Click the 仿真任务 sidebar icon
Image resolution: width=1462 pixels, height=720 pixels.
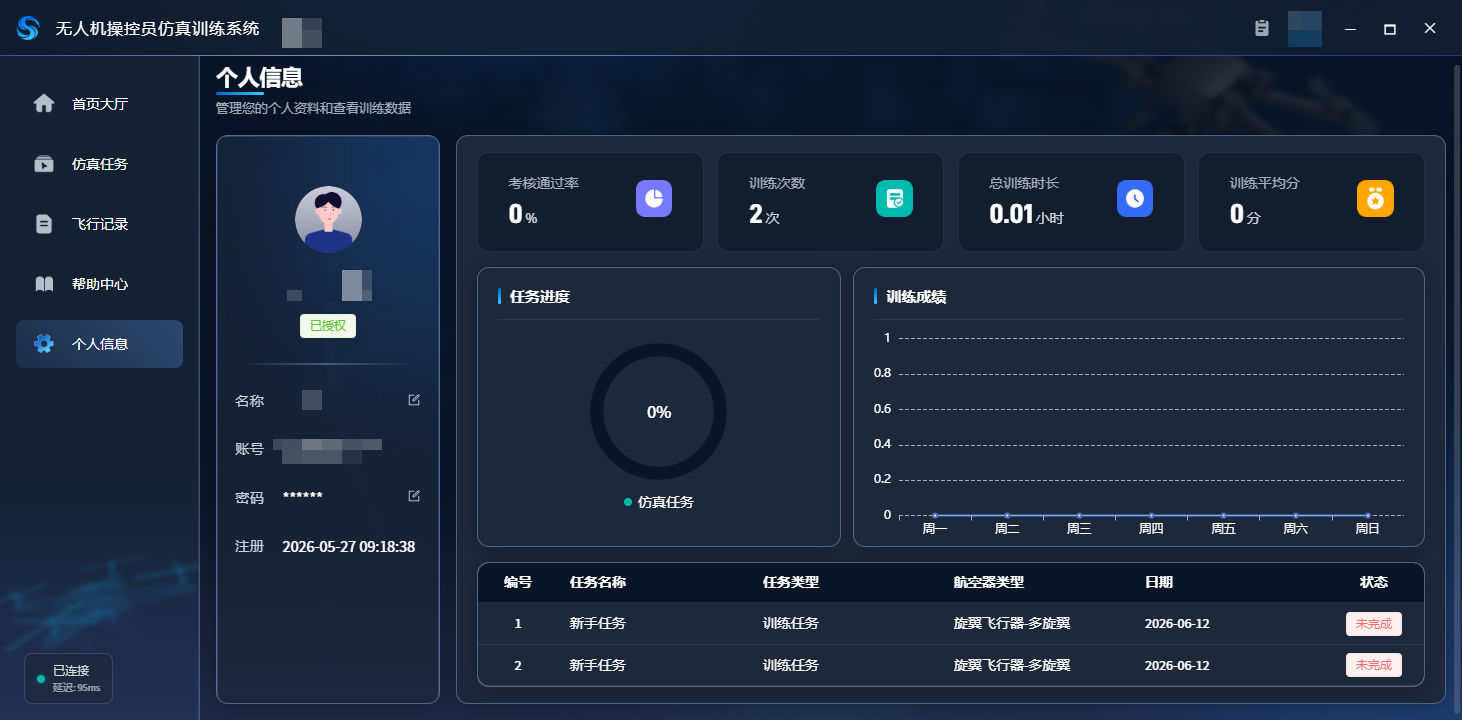tap(44, 163)
